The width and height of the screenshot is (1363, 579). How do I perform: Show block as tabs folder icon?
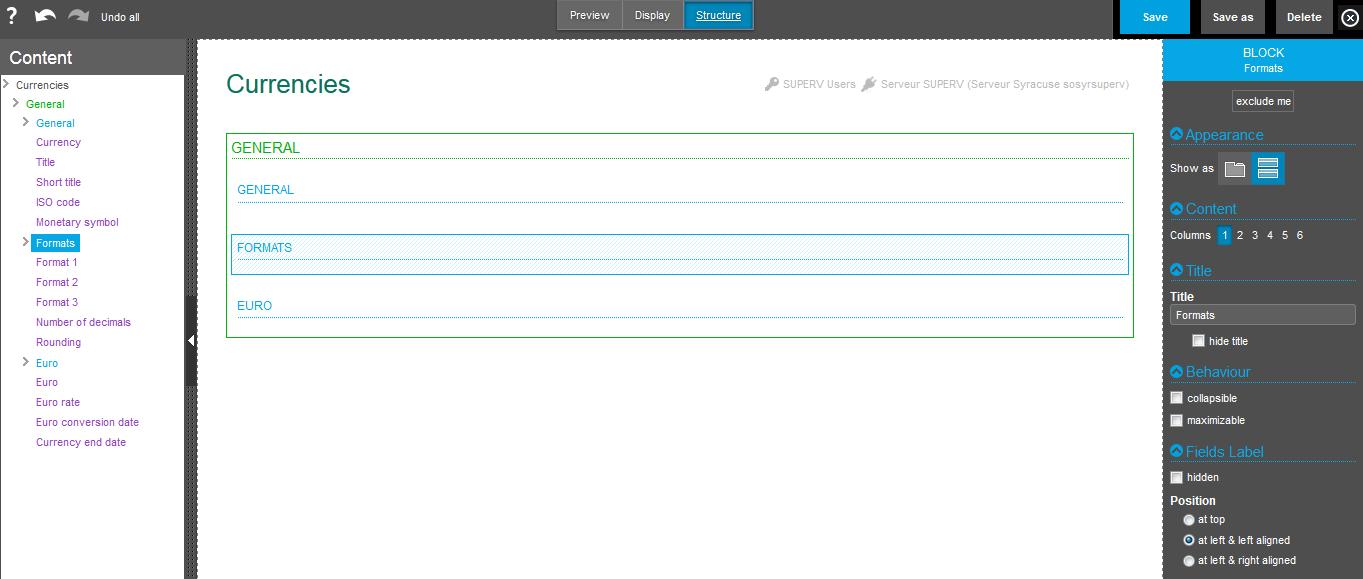tap(1235, 169)
